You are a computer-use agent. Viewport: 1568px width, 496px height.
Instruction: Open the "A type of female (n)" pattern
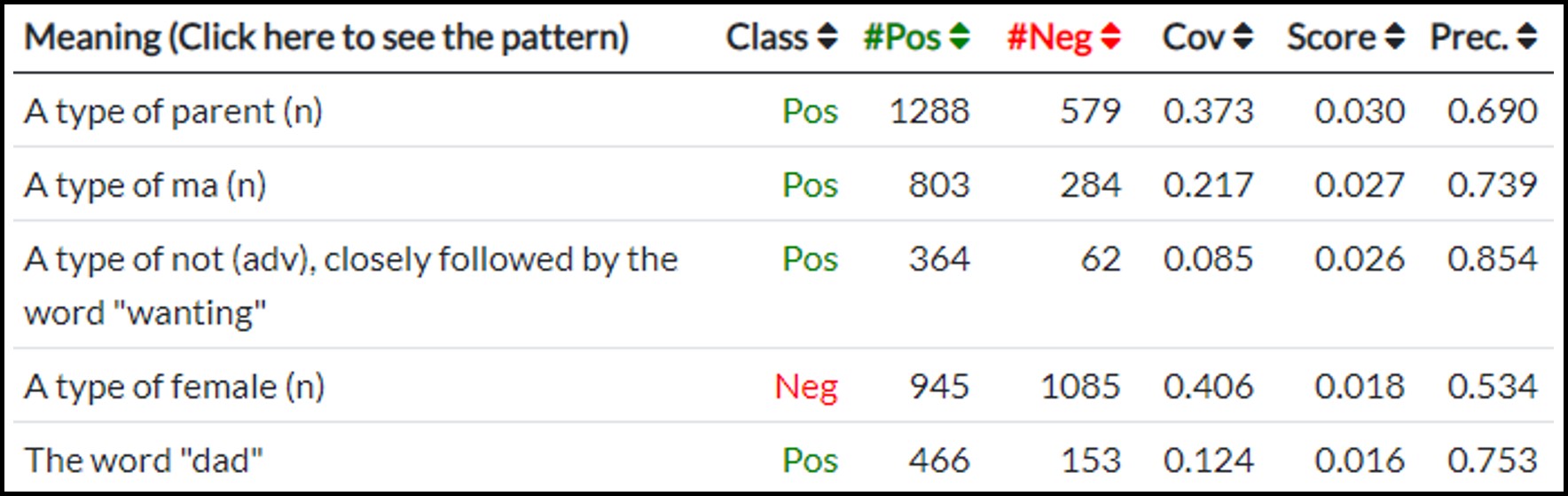[175, 387]
